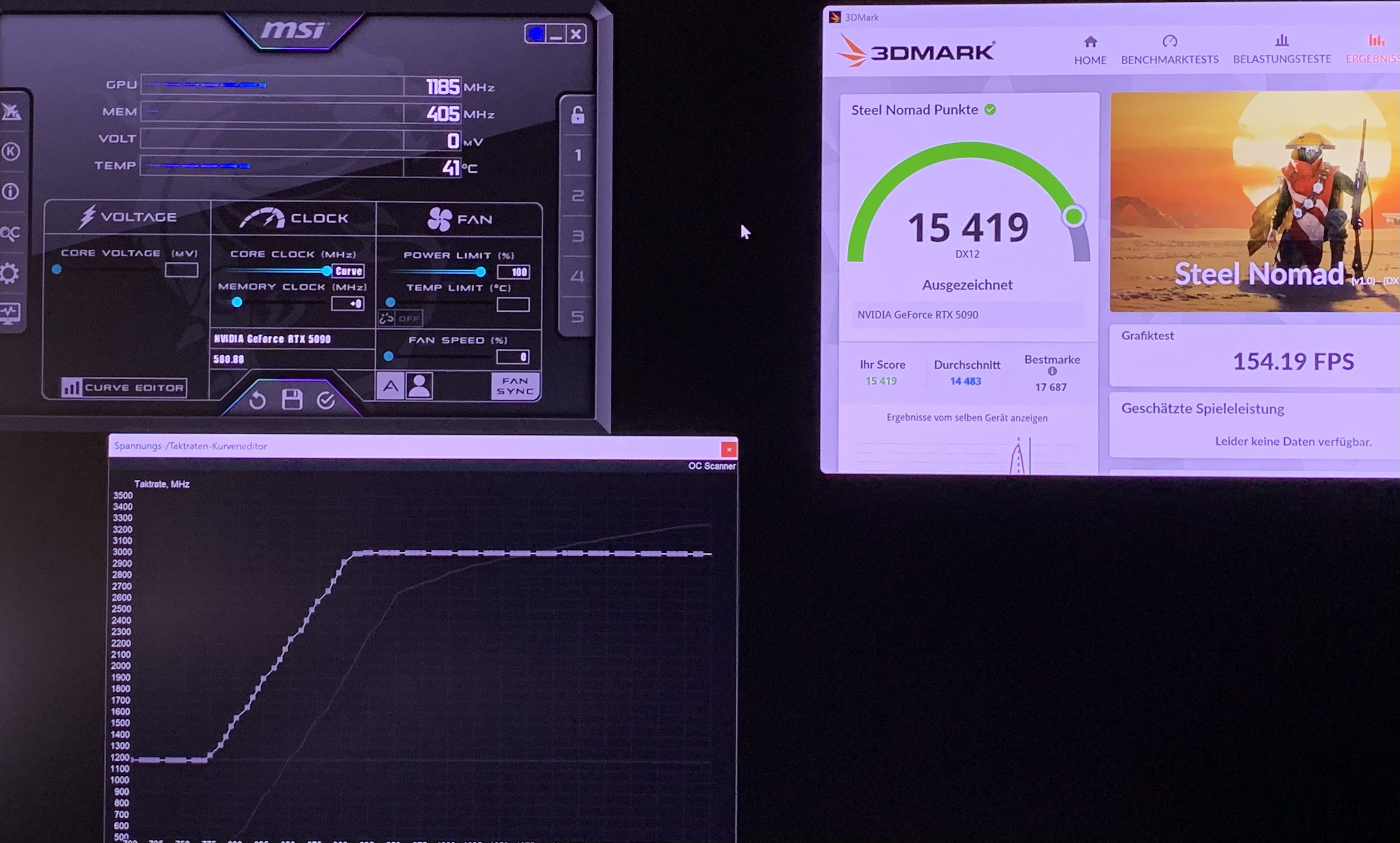Click the green verified checkmark beside Steel Nomad Punkte

(x=990, y=110)
